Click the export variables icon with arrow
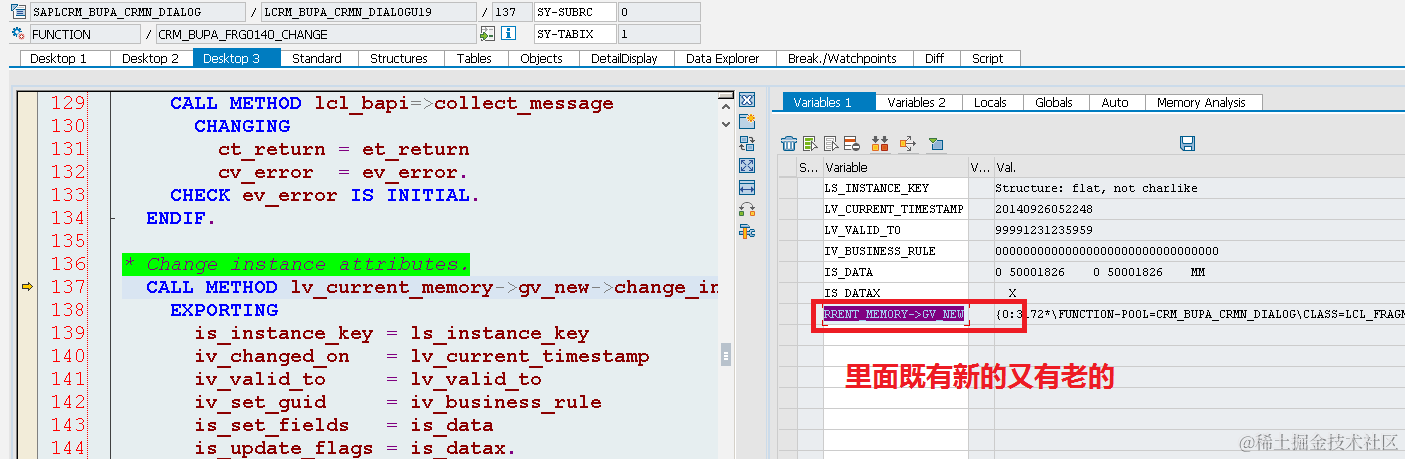Viewport: 1405px width, 459px height. [x=907, y=144]
